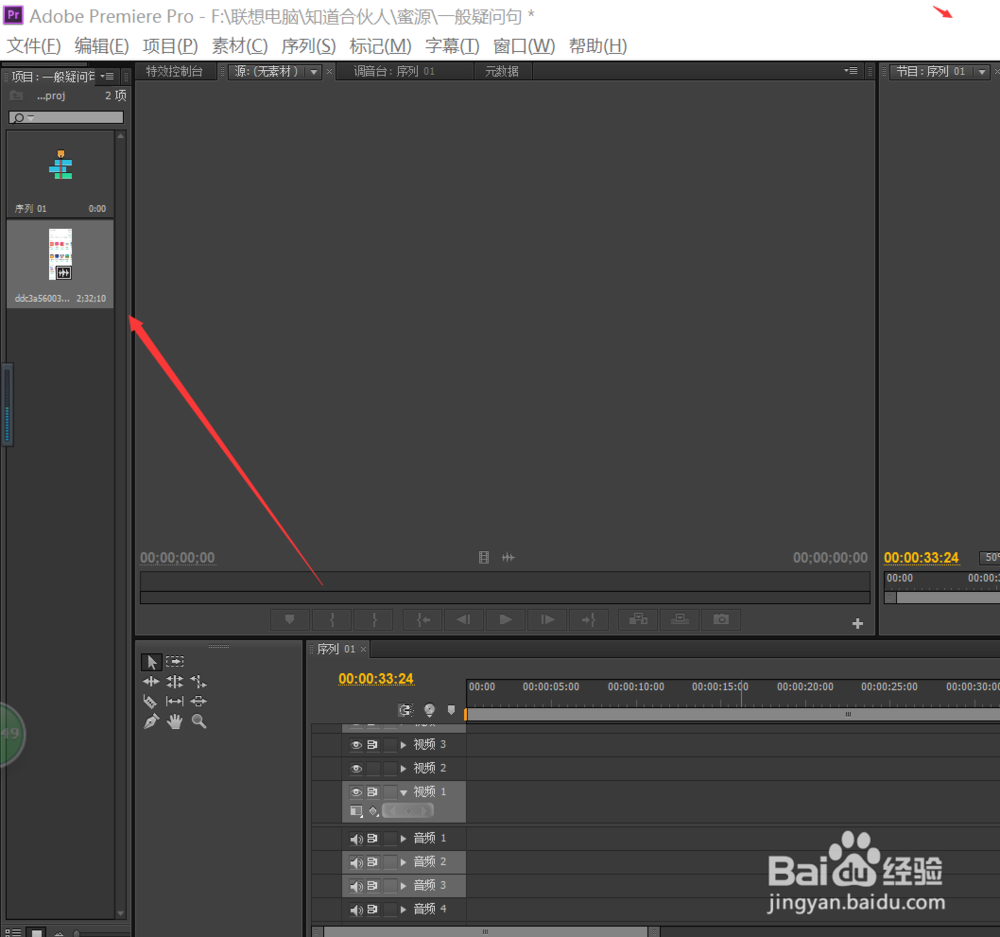
Task: Open the source monitor button editor plus
Action: [858, 623]
